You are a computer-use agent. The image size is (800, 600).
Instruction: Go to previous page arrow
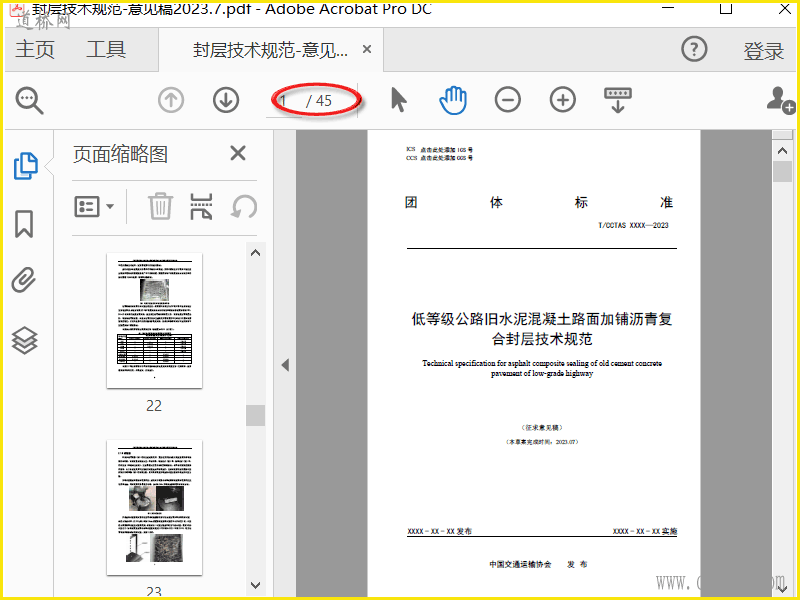(x=171, y=100)
